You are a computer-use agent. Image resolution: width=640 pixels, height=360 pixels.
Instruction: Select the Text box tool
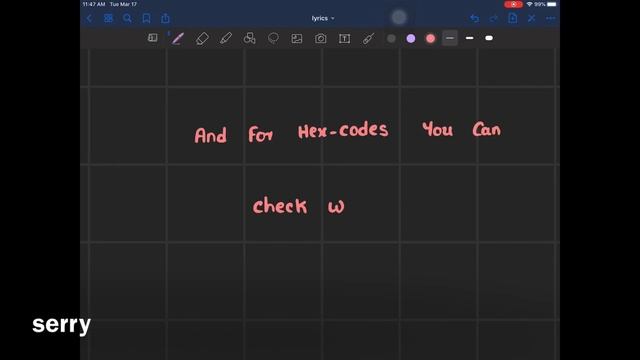[344, 38]
